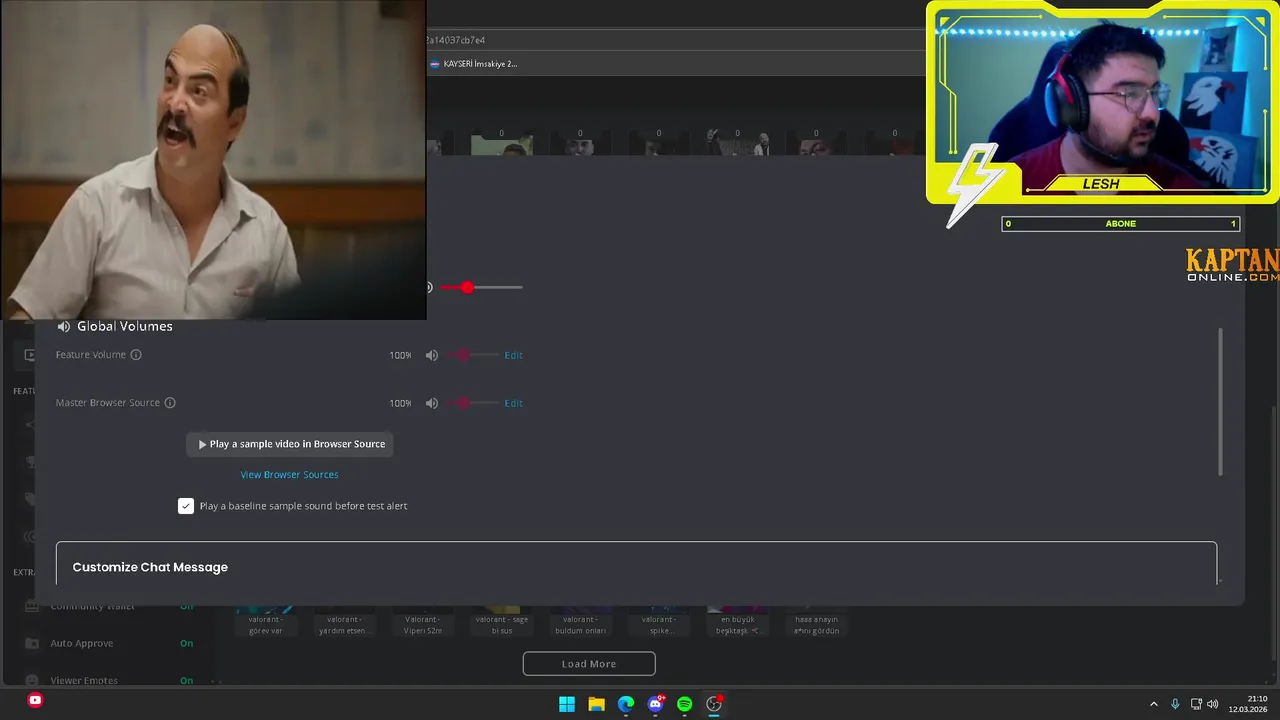Open Windows Start menu
1280x720 pixels.
point(567,704)
